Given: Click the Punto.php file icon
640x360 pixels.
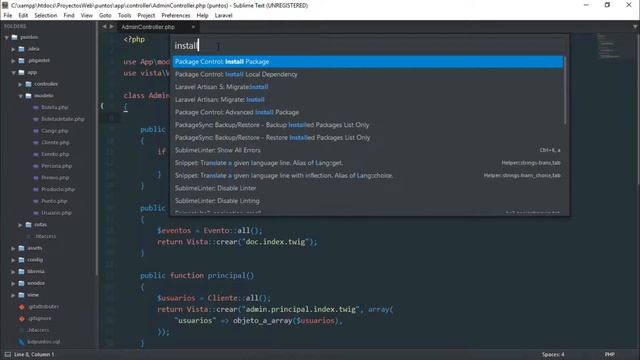Looking at the screenshot, I should point(36,201).
